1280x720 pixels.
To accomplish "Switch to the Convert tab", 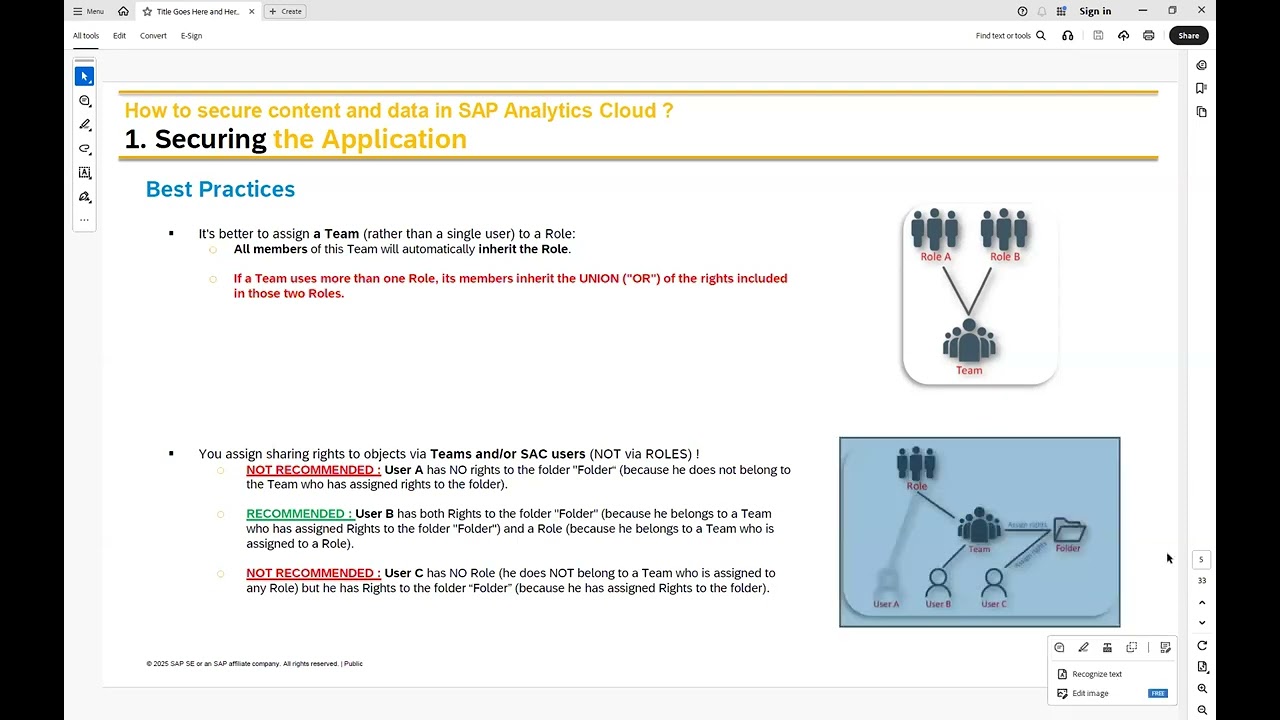I will click(x=153, y=35).
